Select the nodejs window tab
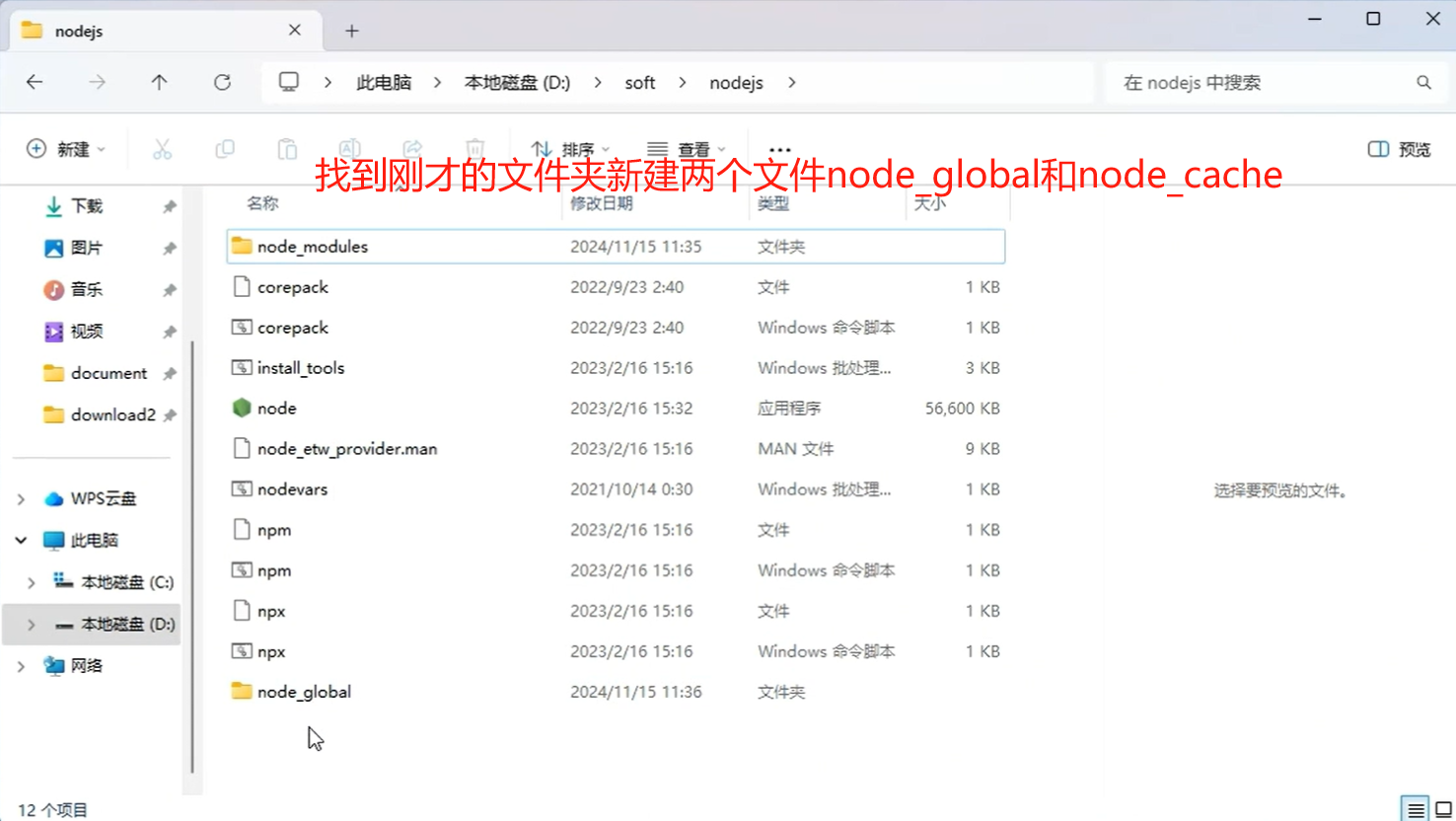 166,31
